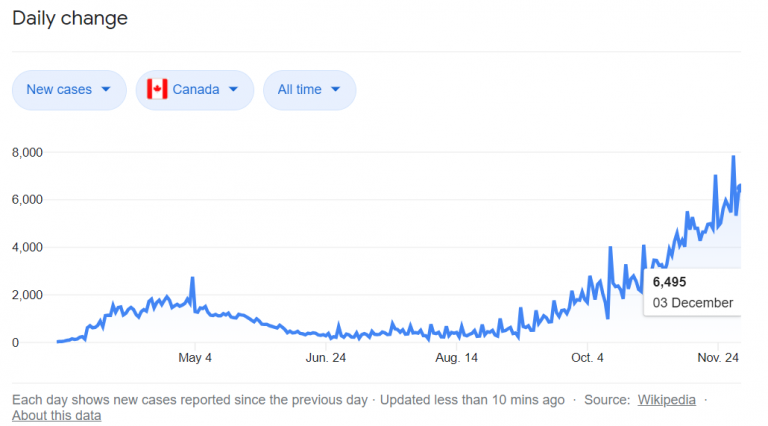Click the highest peak of the chart line

point(733,157)
